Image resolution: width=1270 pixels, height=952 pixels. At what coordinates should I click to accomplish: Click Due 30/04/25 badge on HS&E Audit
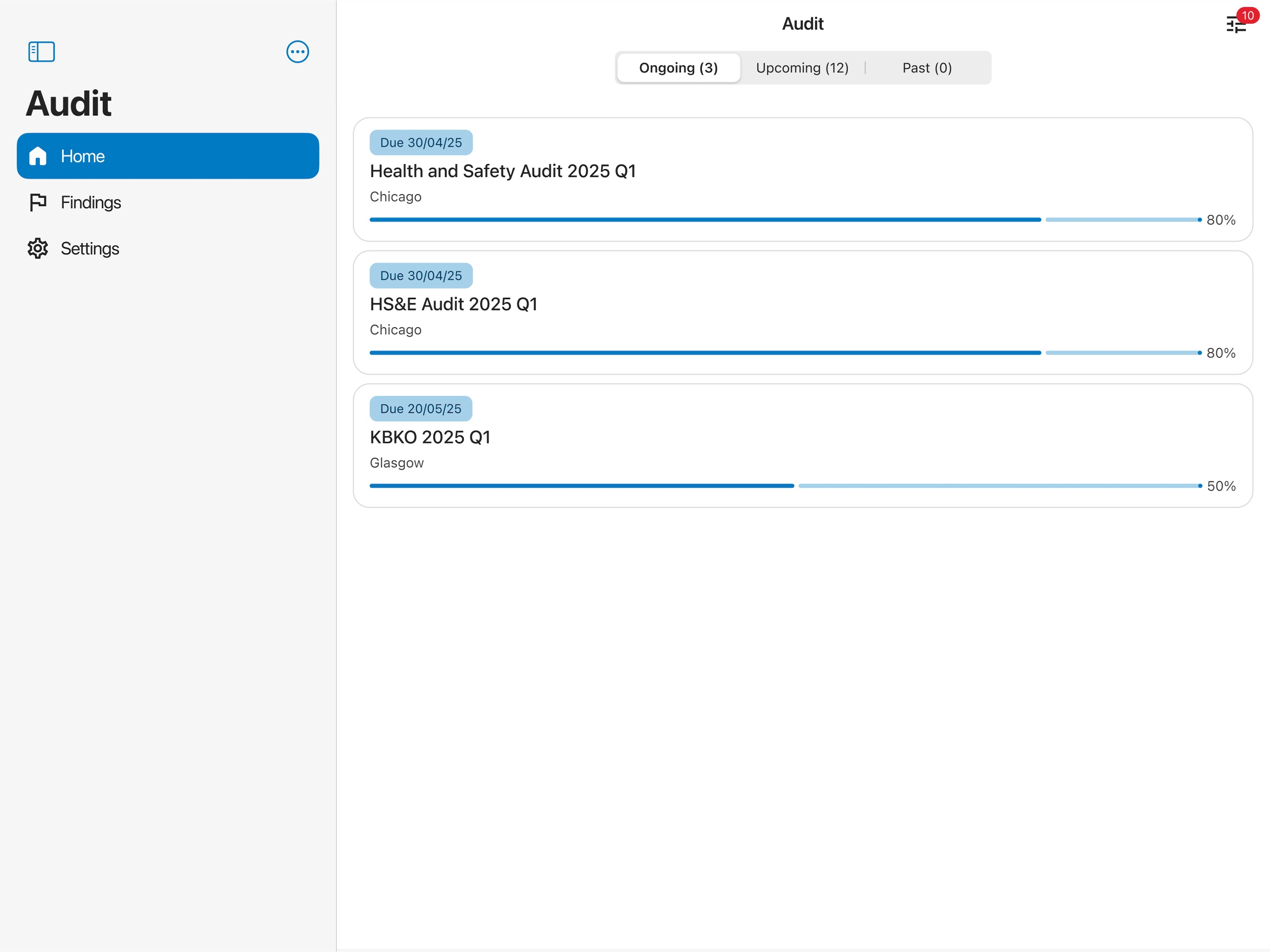point(421,276)
